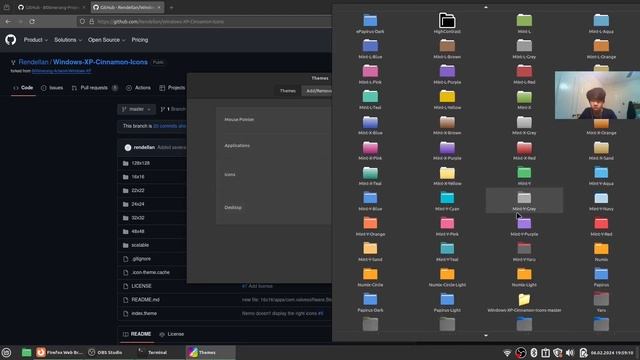This screenshot has height=360, width=640.
Task: Choose the Mint-L-Red icon theme
Action: point(524,74)
